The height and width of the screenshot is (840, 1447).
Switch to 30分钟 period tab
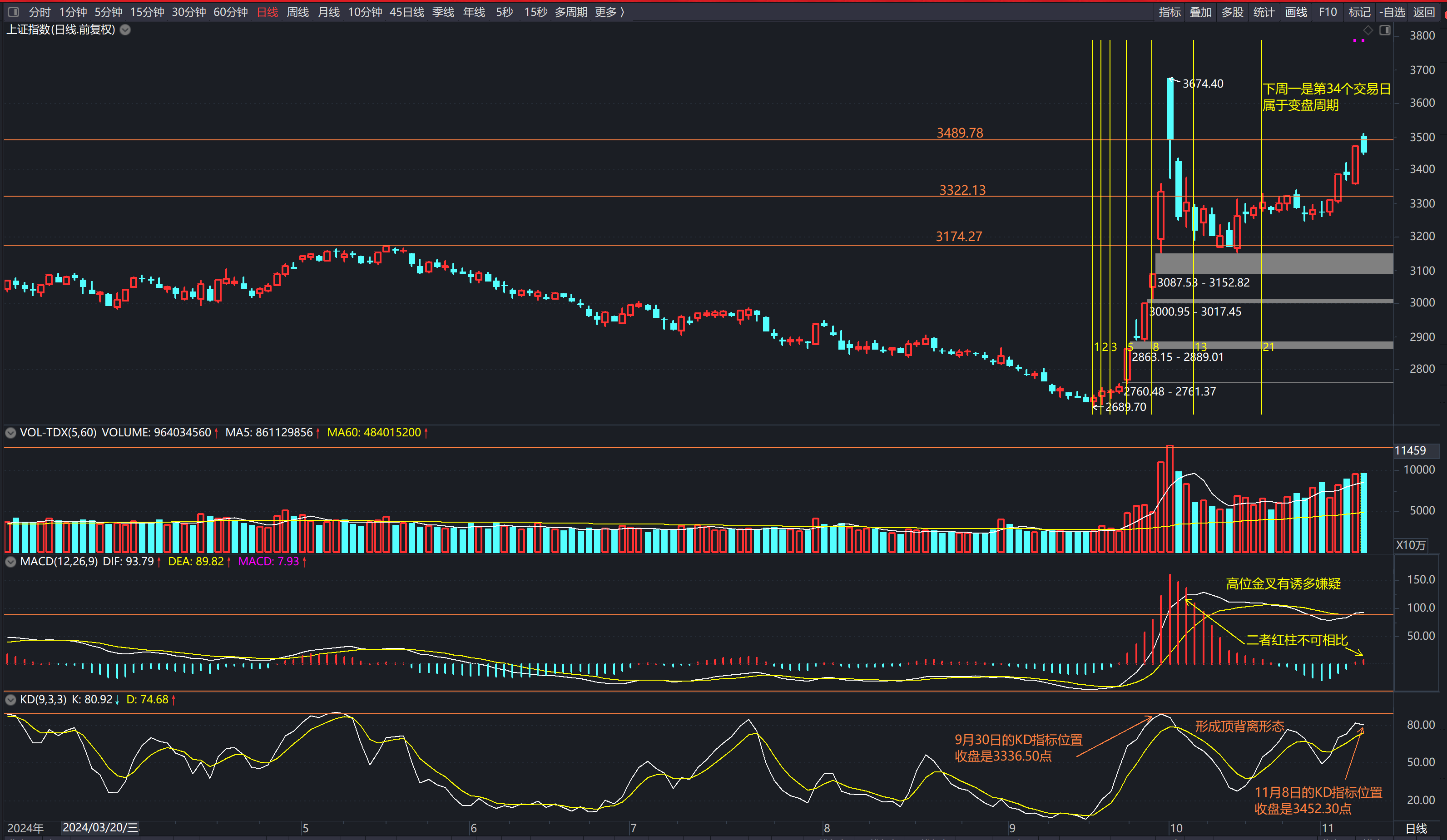[189, 11]
